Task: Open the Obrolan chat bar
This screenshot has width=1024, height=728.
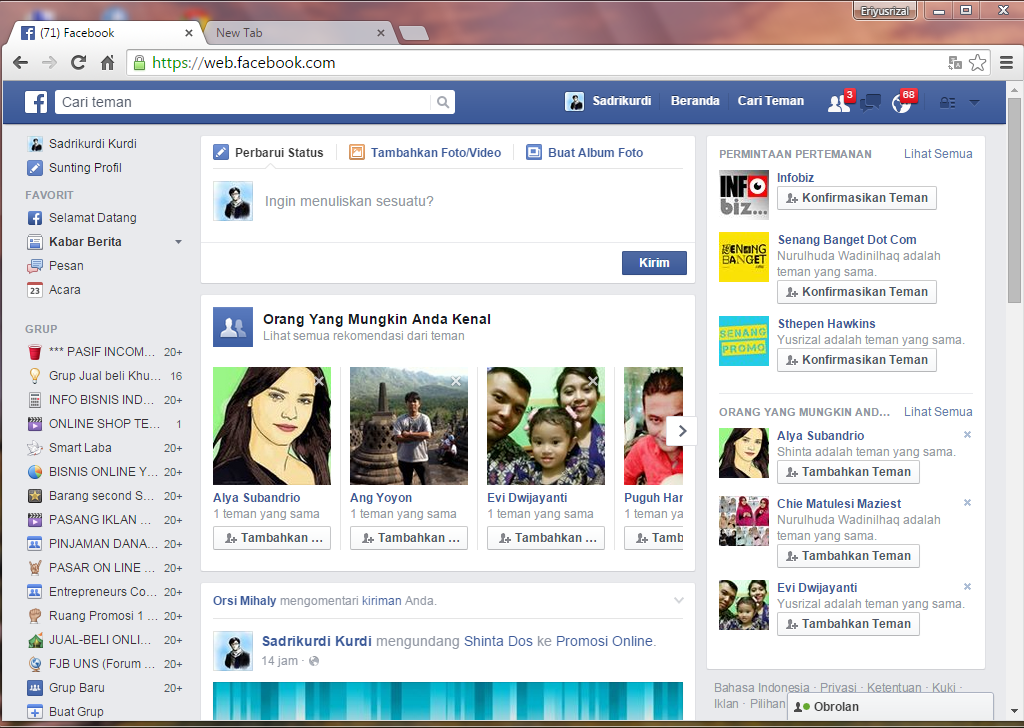Action: click(890, 707)
